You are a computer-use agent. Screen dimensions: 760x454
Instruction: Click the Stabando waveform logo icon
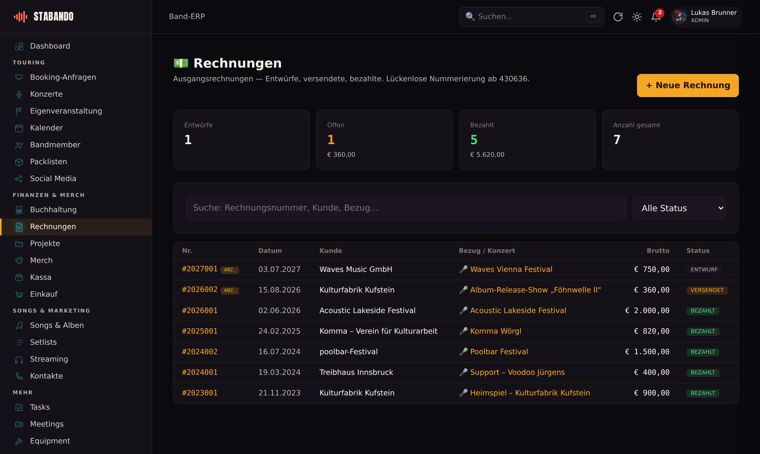tap(20, 16)
